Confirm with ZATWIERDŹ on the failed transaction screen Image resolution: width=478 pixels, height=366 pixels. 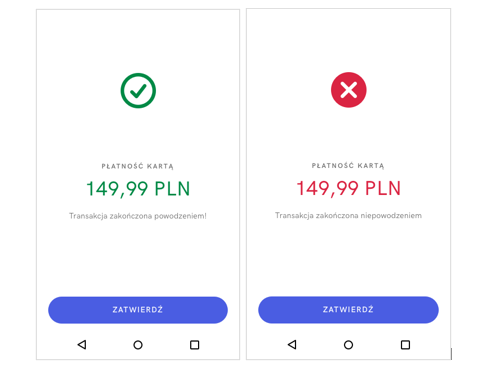[x=348, y=310]
